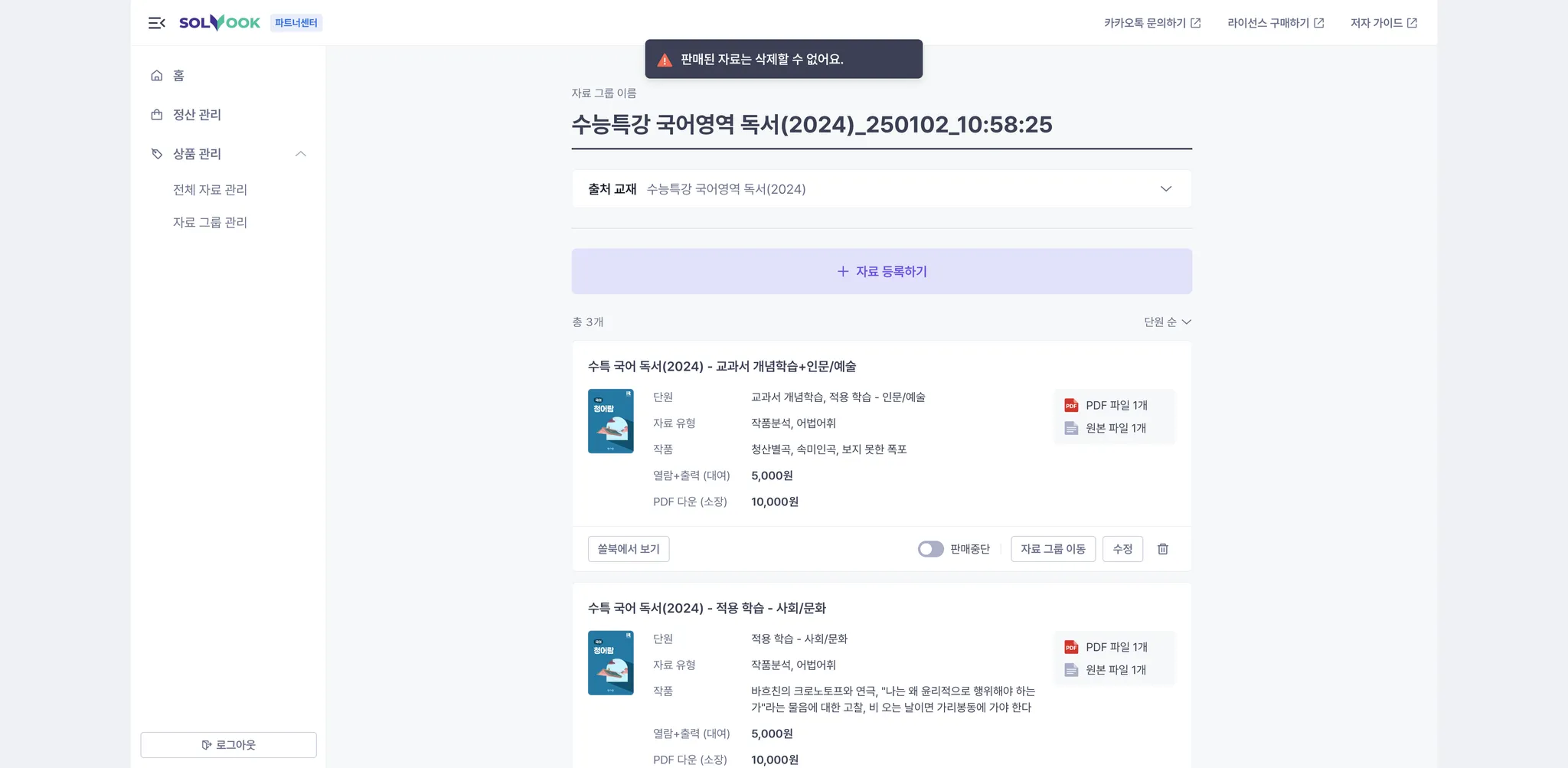Click the 총 3개 count text
1568x768 pixels.
588,322
